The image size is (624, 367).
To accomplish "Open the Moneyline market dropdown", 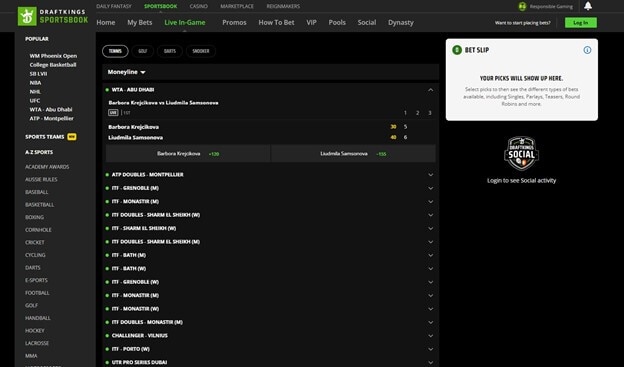I will coord(127,72).
